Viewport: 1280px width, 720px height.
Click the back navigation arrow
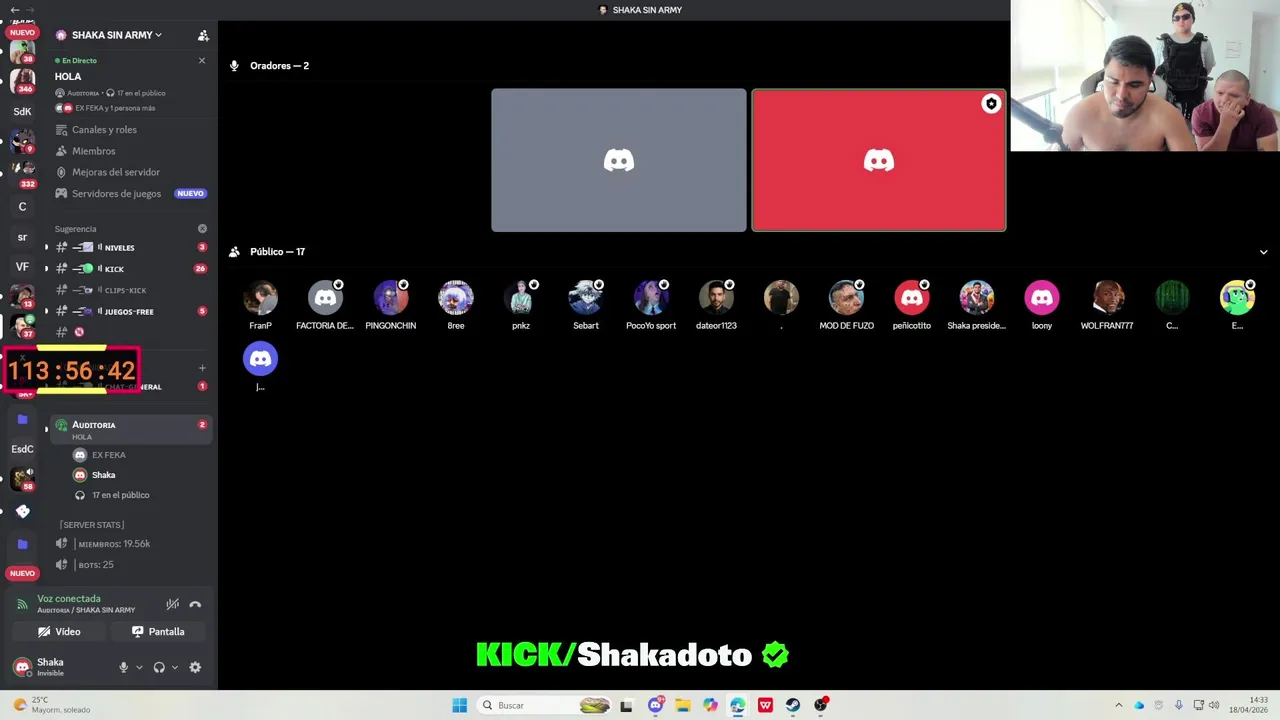[14, 9]
